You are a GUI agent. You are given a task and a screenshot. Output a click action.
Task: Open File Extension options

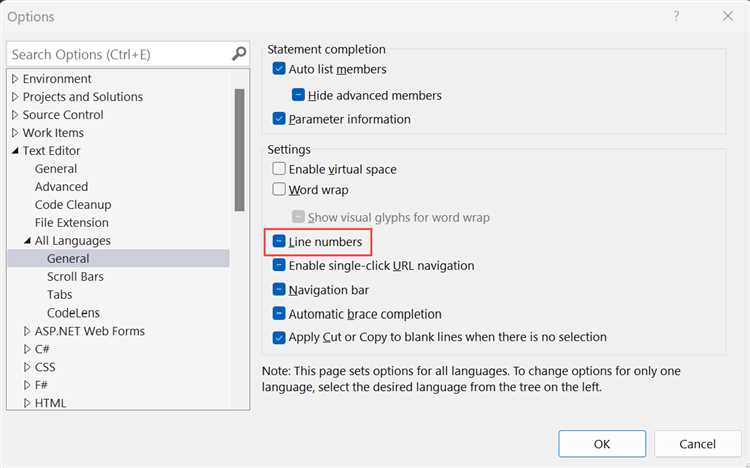click(x=71, y=223)
